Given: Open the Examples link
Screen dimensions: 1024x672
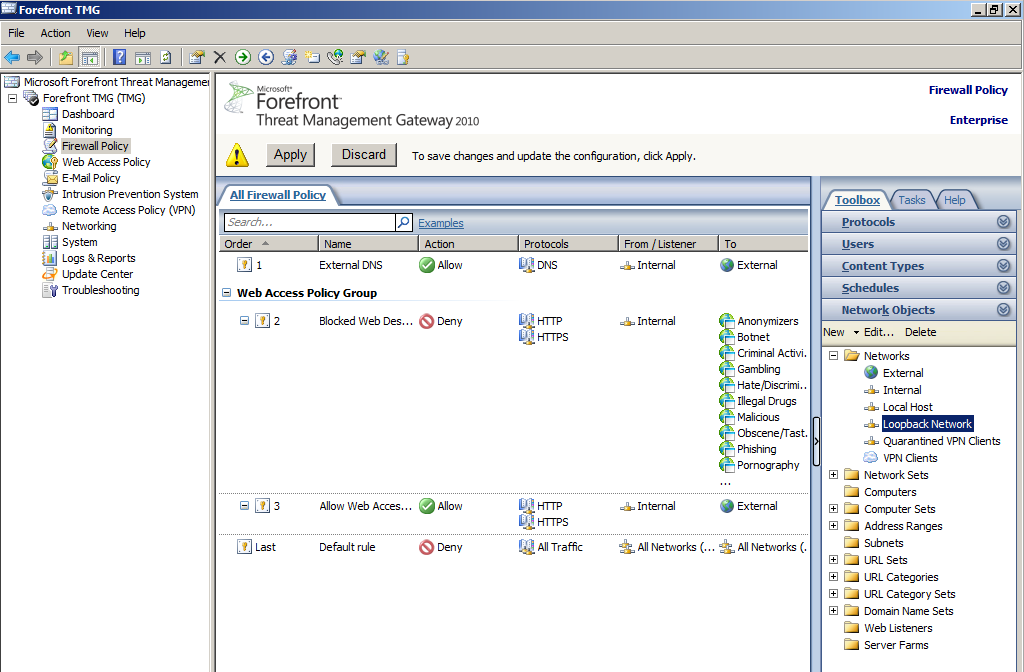Looking at the screenshot, I should (x=440, y=223).
